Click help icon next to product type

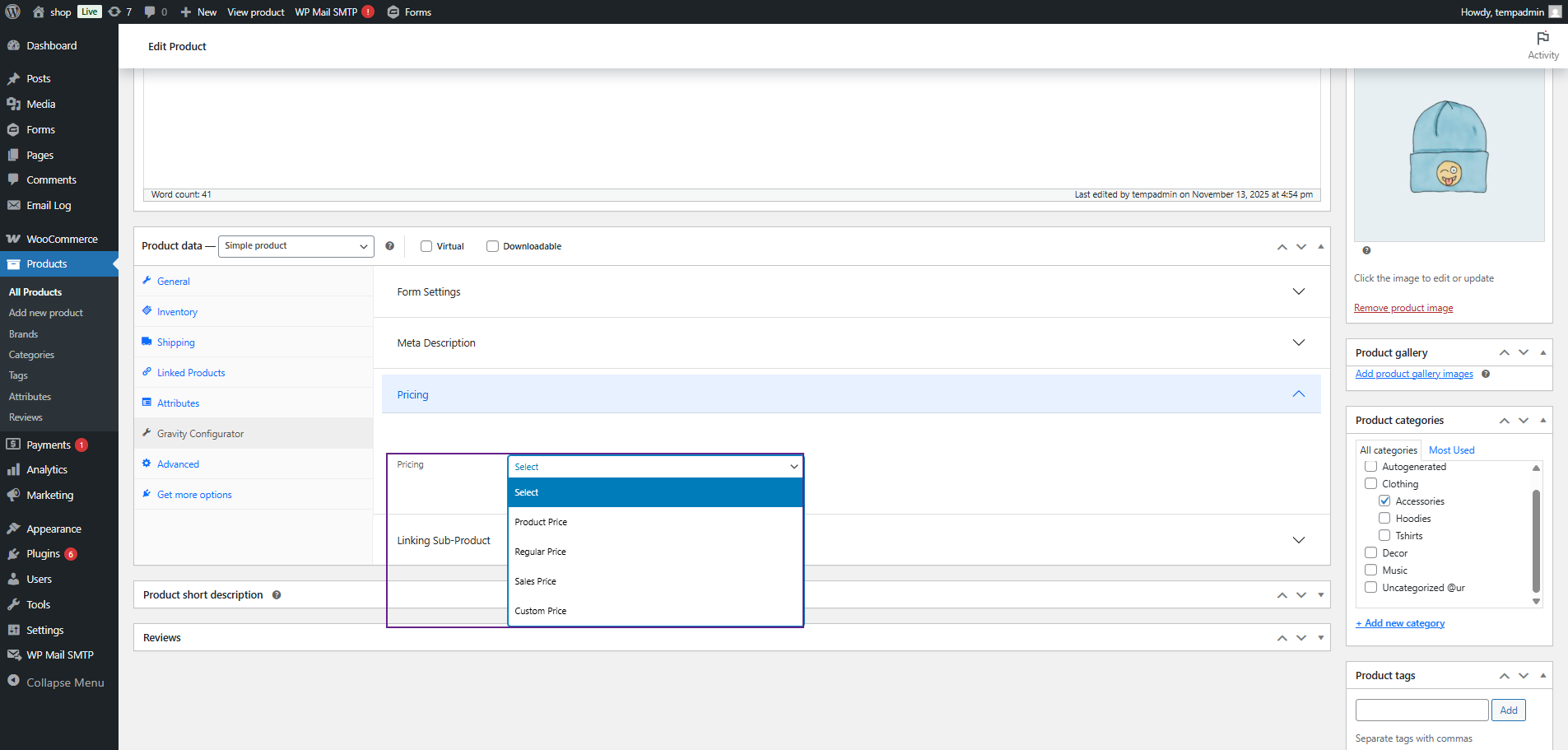389,246
